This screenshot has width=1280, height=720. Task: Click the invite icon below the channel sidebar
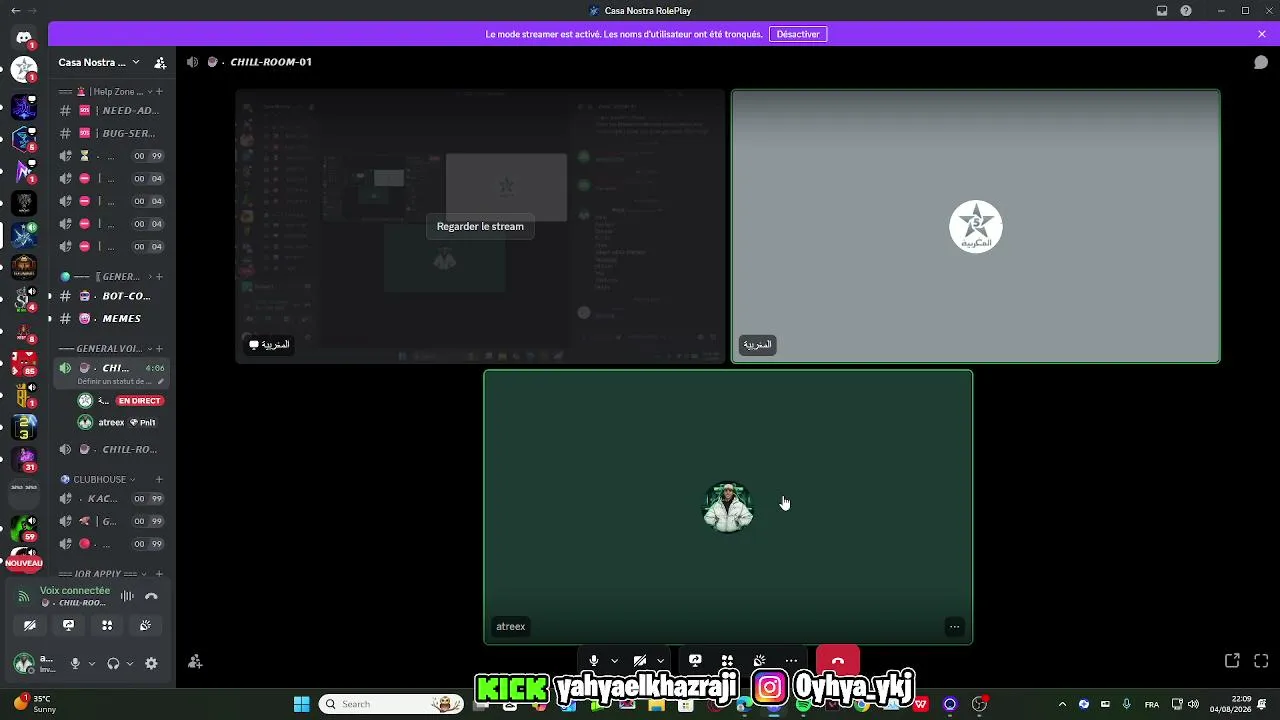point(195,662)
